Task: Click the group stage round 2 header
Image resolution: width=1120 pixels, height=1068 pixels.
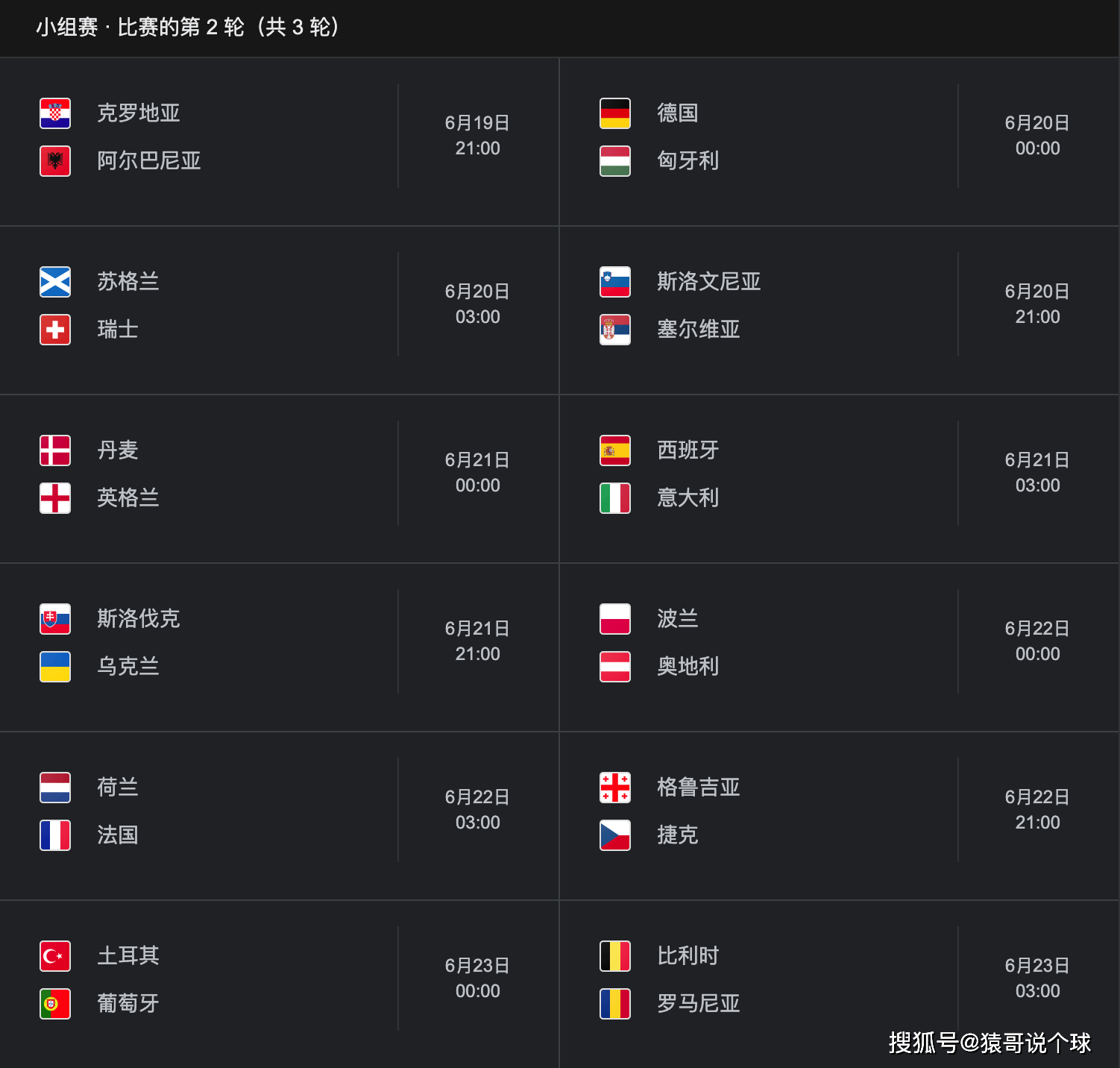Action: pos(188,28)
